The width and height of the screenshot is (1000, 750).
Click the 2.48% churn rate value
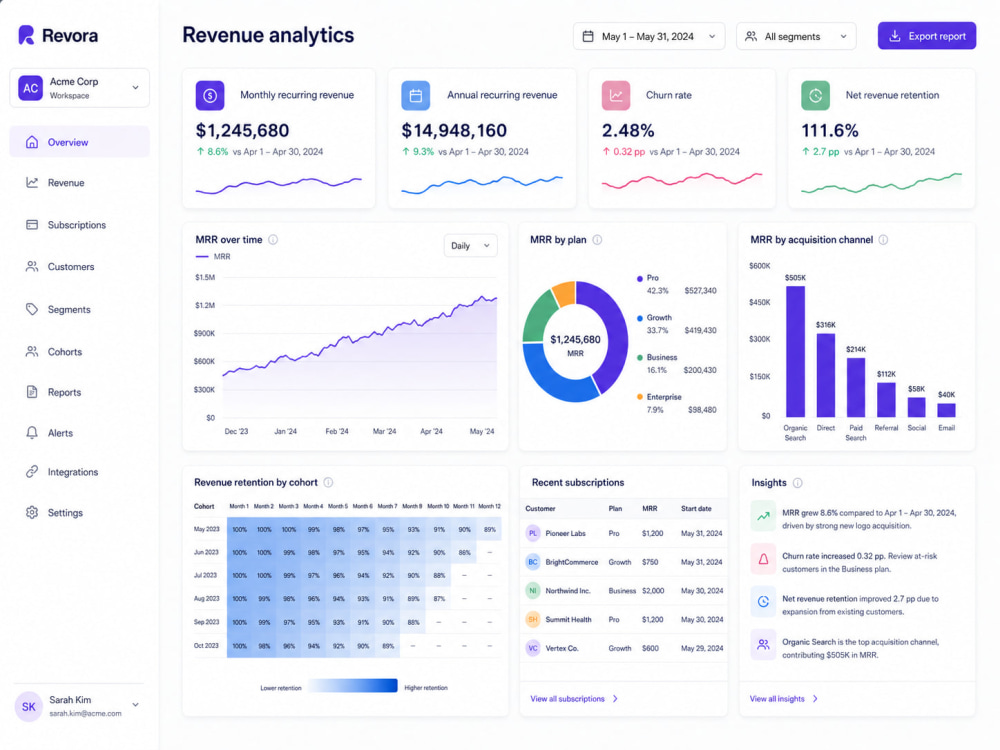point(628,131)
